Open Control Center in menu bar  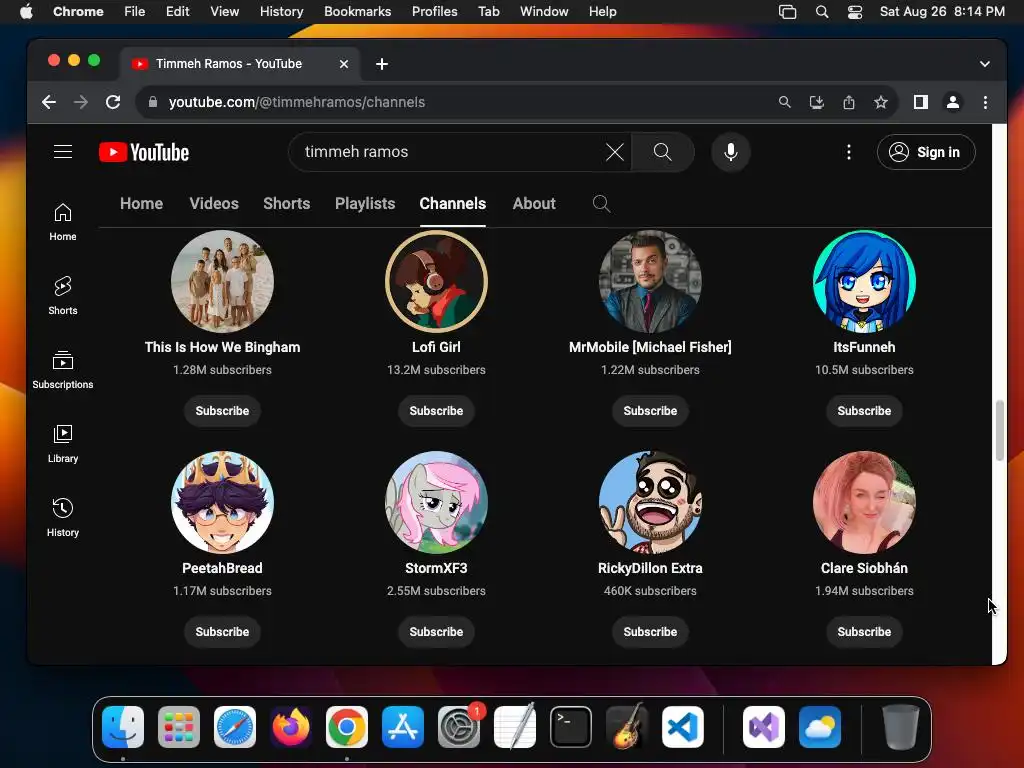(855, 12)
